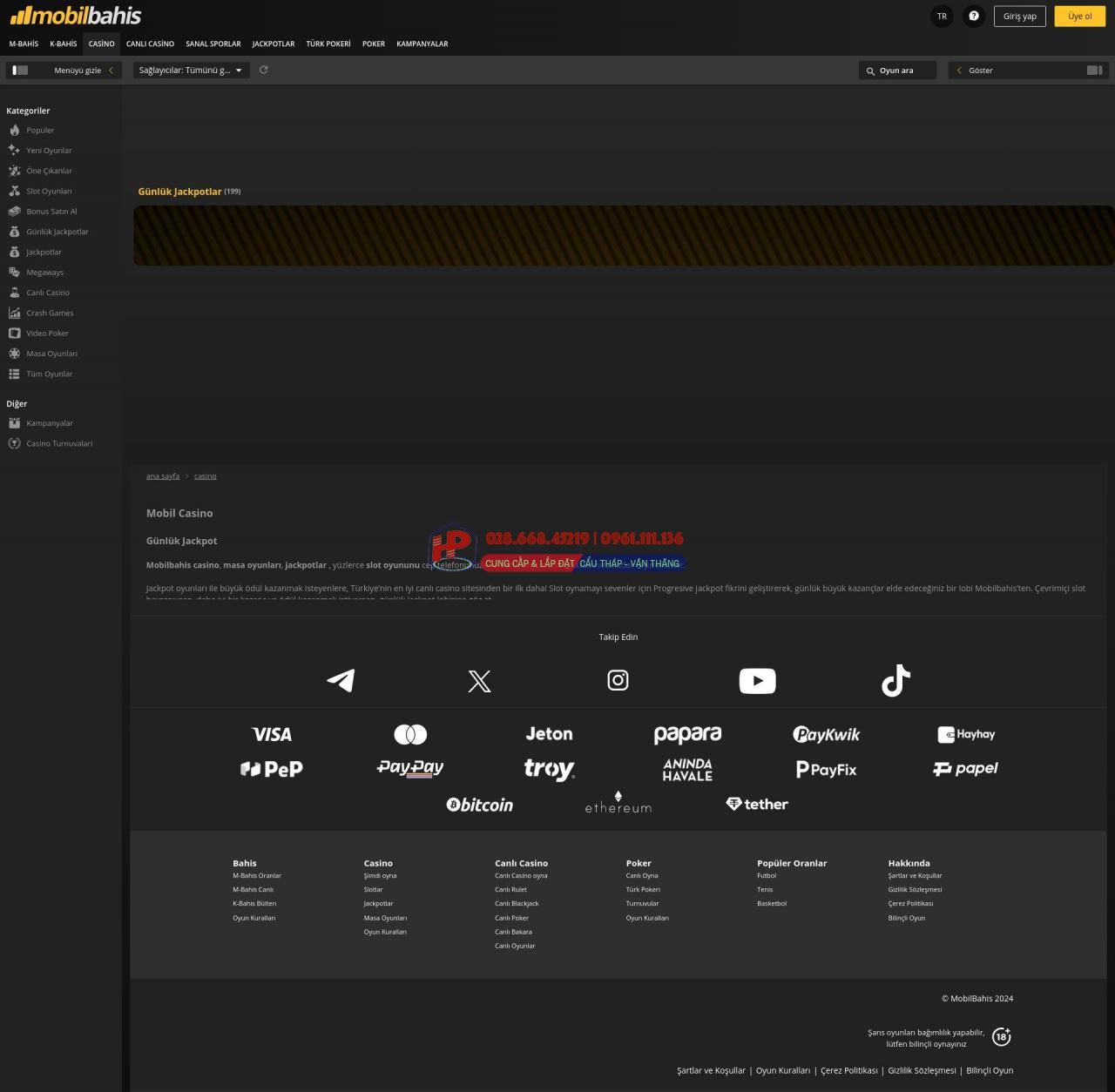Click the ethereum payment logo
The image size is (1115, 1092).
tap(618, 803)
